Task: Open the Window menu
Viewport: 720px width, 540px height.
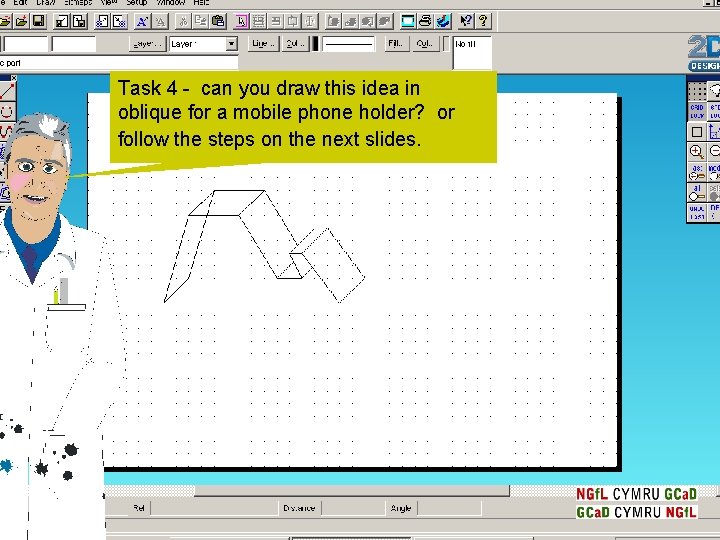Action: pos(171,2)
